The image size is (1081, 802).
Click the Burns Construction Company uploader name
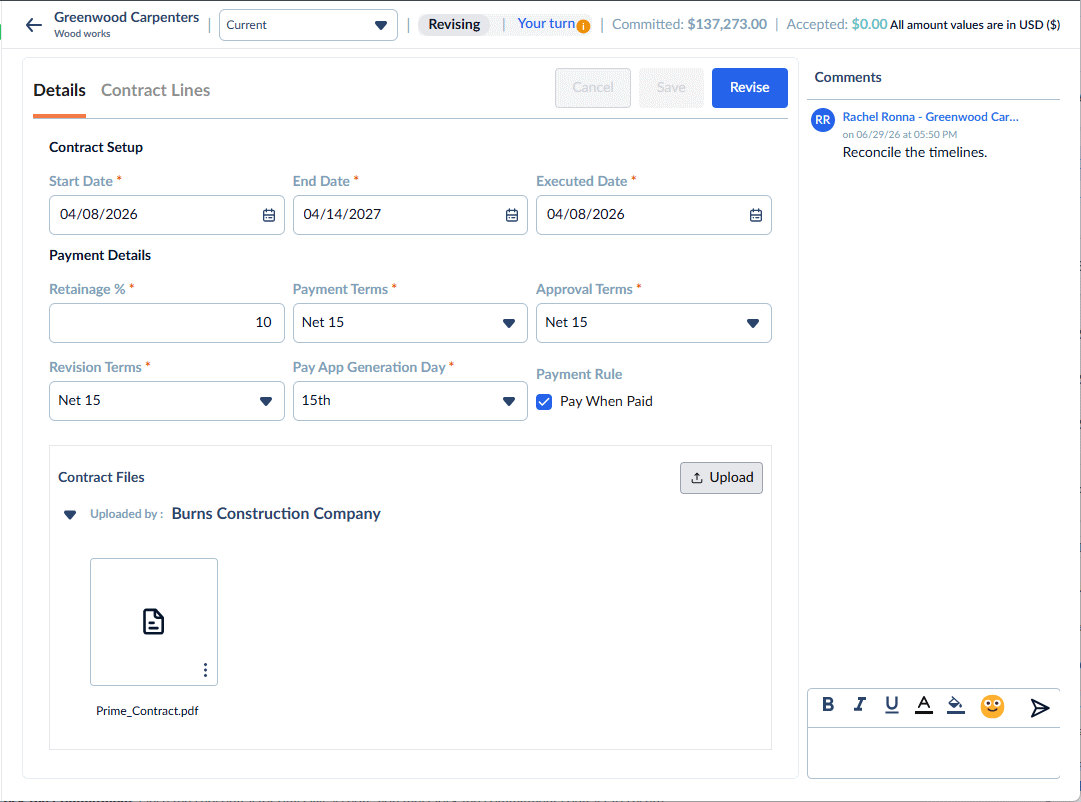[x=276, y=514]
